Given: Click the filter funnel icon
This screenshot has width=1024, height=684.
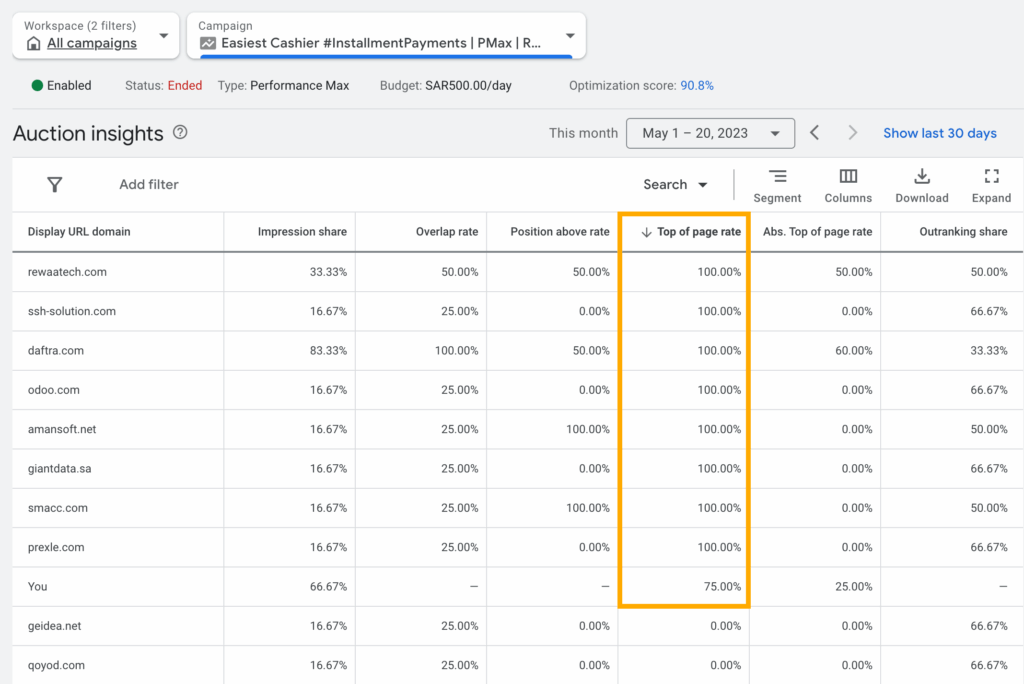Looking at the screenshot, I should tap(55, 185).
